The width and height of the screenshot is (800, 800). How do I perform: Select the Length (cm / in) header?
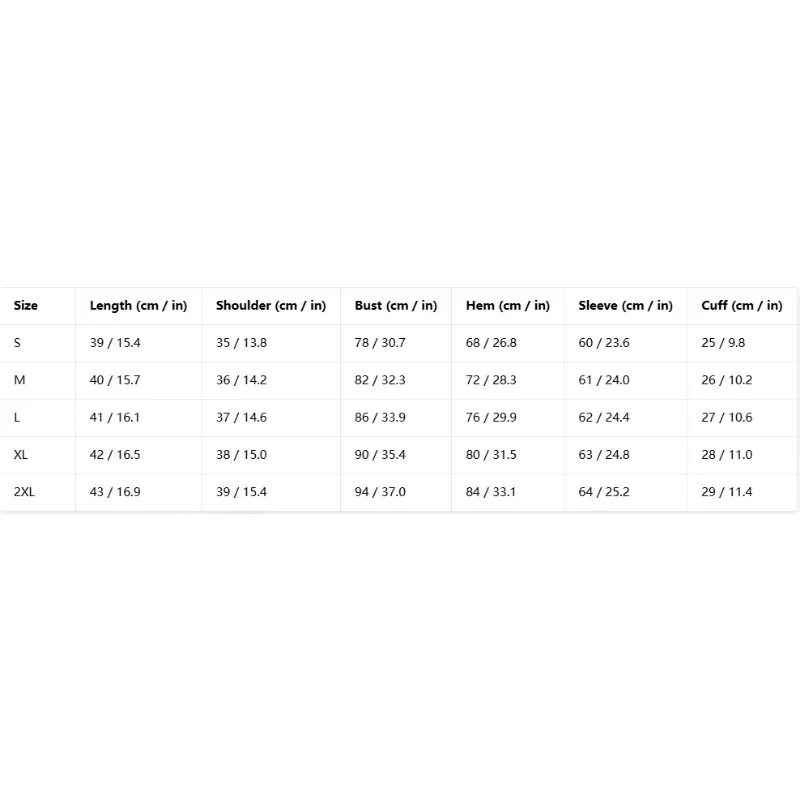pyautogui.click(x=138, y=306)
